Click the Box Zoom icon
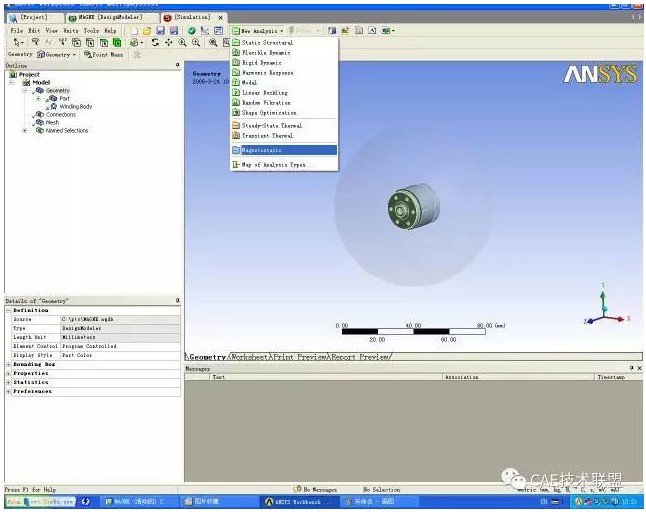This screenshot has height=512, width=646. (x=196, y=42)
